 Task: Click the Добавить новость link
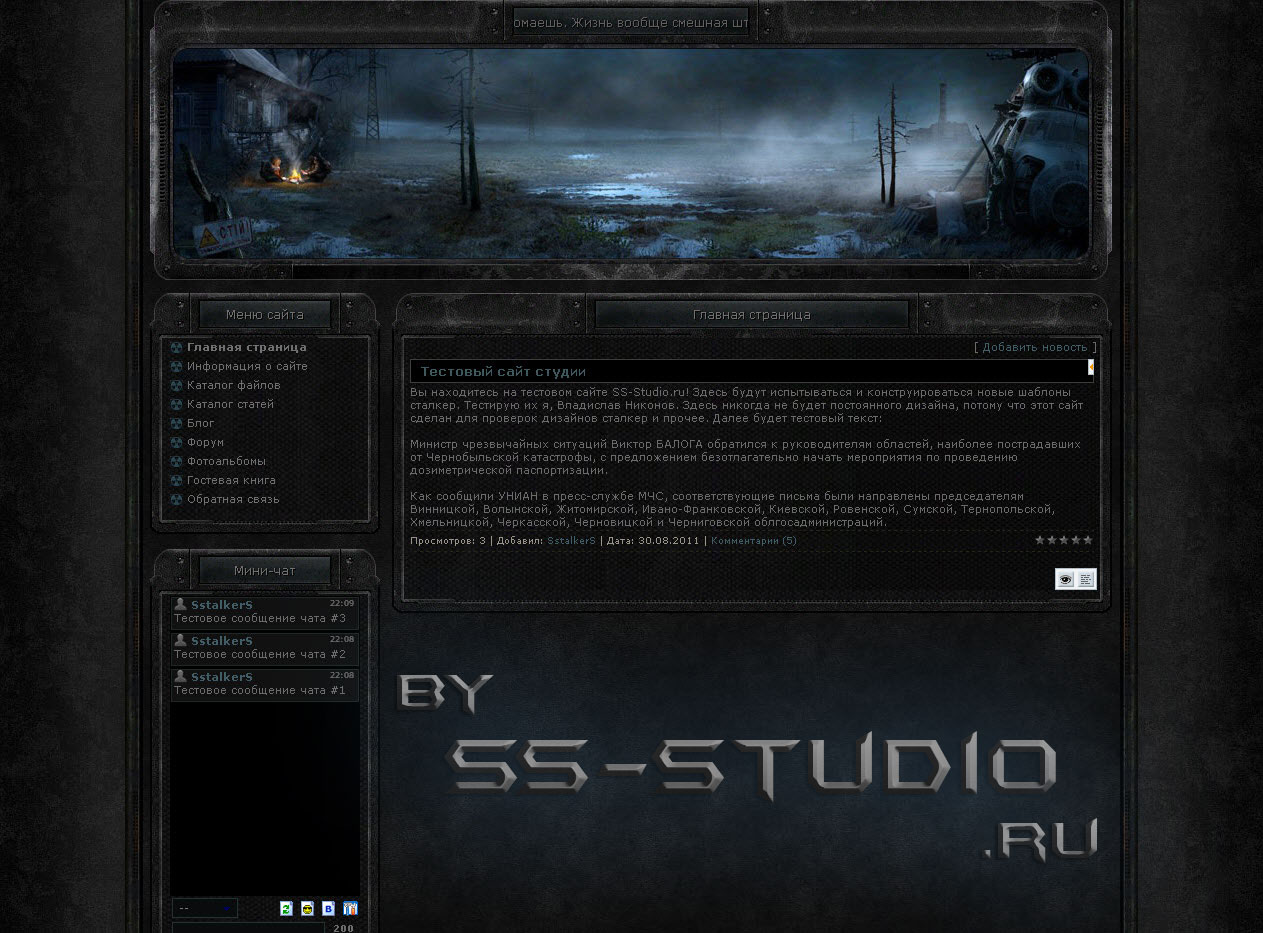click(x=1034, y=347)
